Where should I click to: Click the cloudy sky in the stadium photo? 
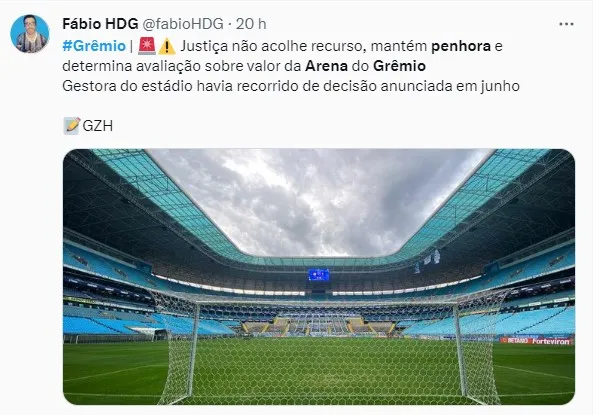tap(319, 200)
